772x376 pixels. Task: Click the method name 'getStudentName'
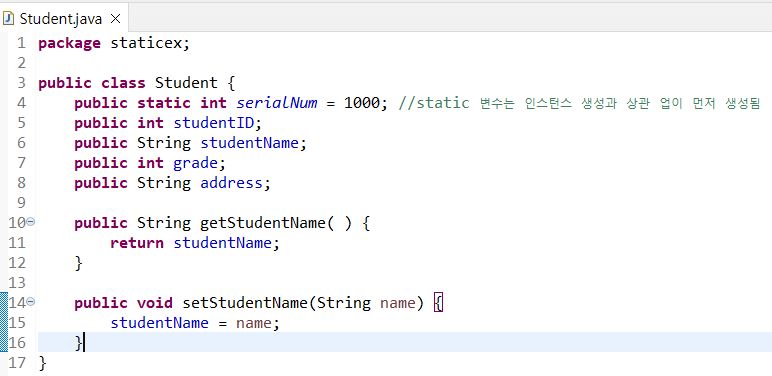[x=263, y=223]
